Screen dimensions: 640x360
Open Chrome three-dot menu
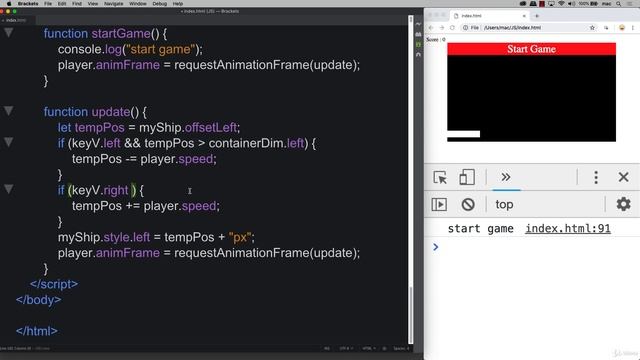(x=633, y=27)
